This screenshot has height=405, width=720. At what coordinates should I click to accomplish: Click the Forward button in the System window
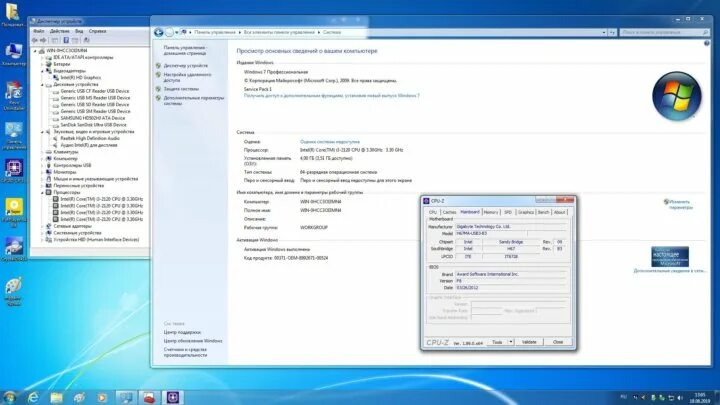(x=169, y=32)
